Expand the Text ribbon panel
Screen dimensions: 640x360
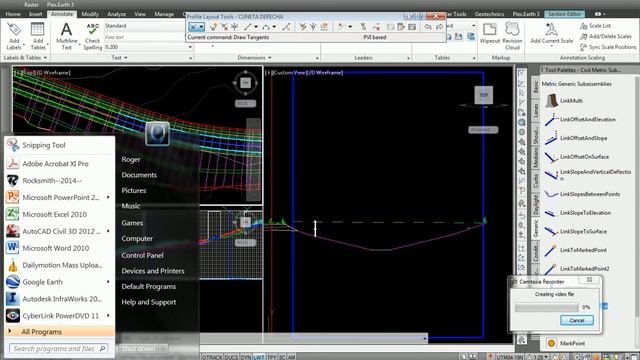pyautogui.click(x=120, y=58)
